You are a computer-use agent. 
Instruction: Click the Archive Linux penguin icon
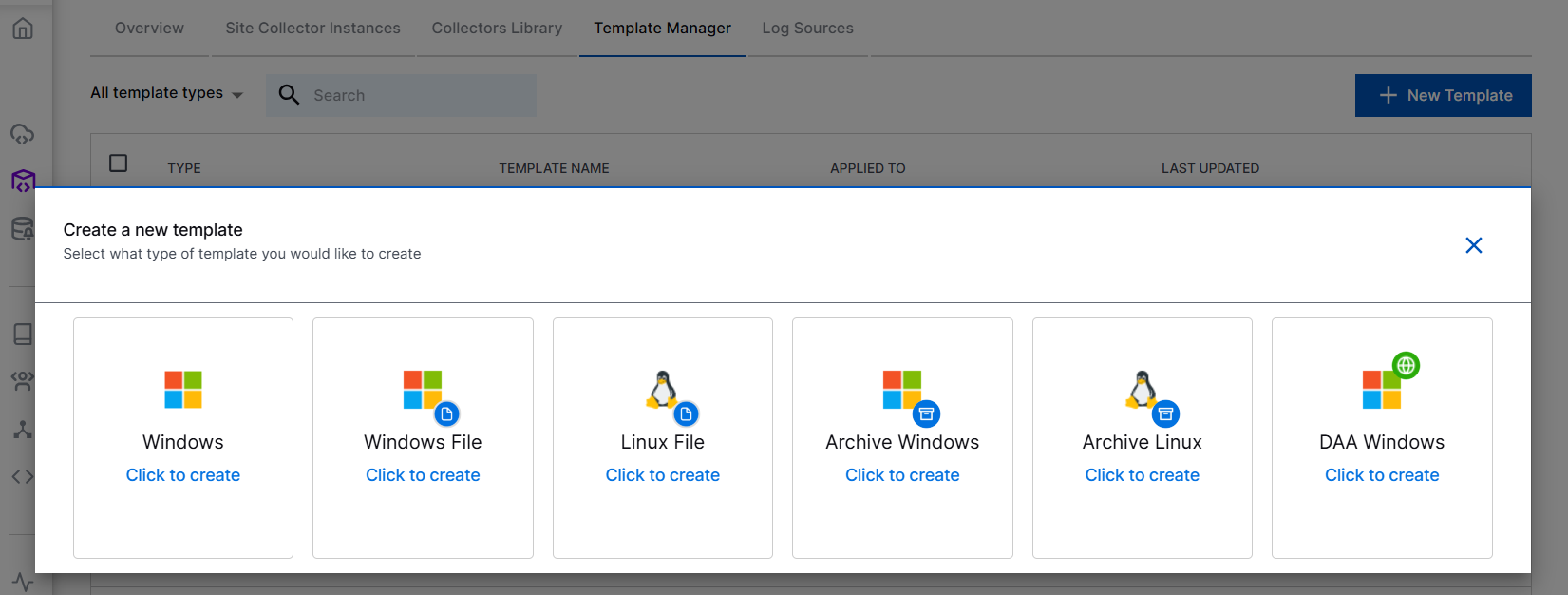[x=1143, y=390]
